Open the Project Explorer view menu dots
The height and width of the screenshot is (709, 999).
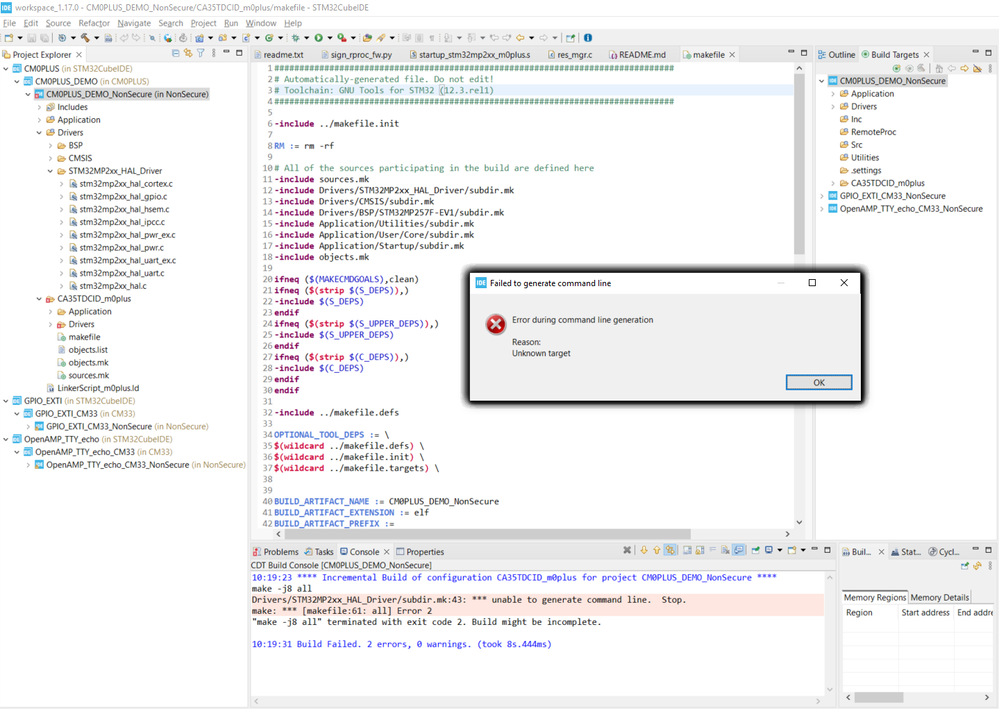(x=213, y=54)
